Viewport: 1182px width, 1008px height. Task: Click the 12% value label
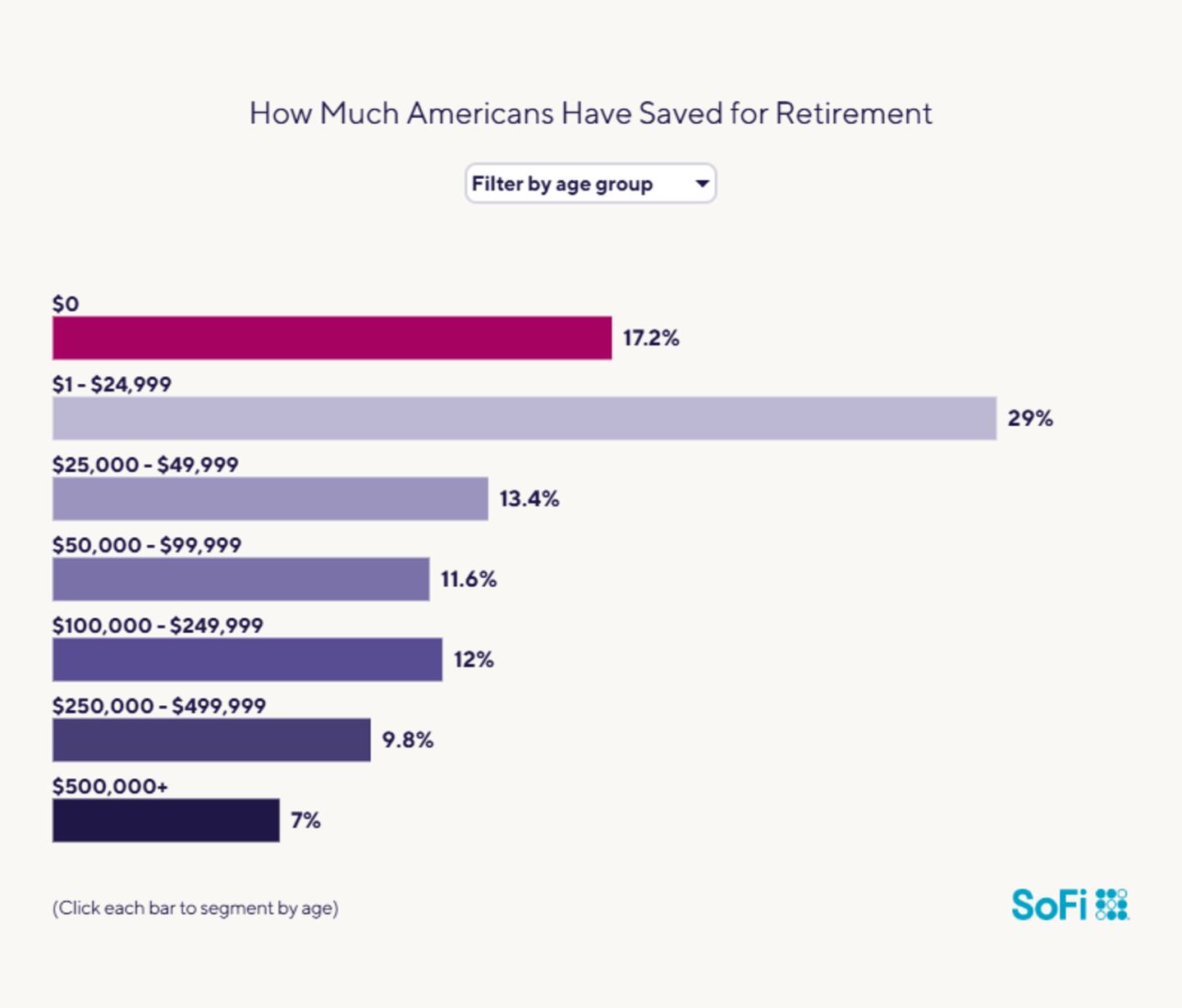(x=474, y=660)
